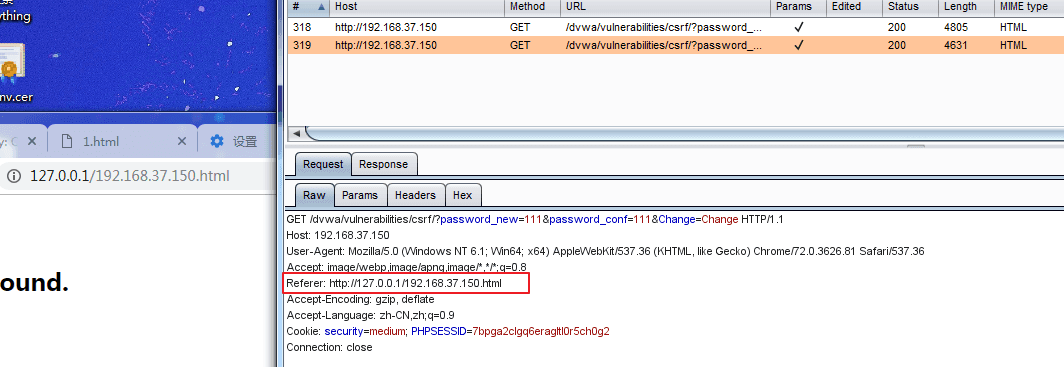This screenshot has height=367, width=1064.
Task: Sort history by Length column
Action: [966, 7]
